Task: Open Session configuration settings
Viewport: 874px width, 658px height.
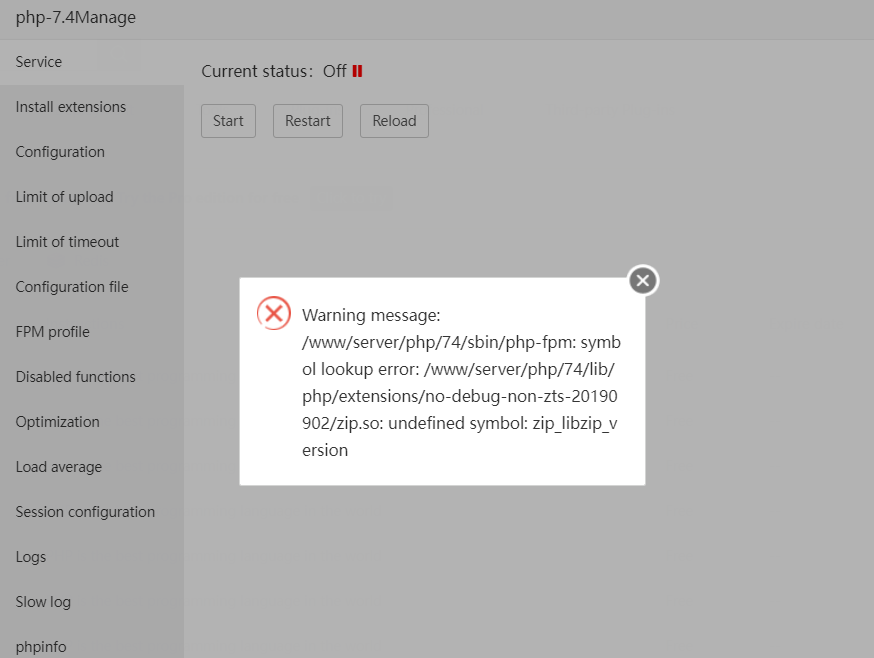Action: (x=85, y=512)
